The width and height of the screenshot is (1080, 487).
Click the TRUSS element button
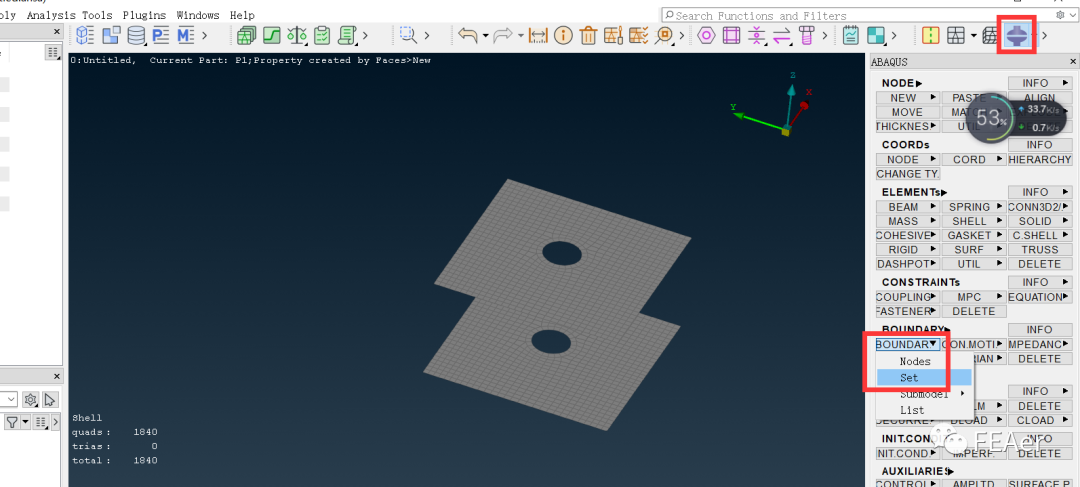[x=1039, y=249]
